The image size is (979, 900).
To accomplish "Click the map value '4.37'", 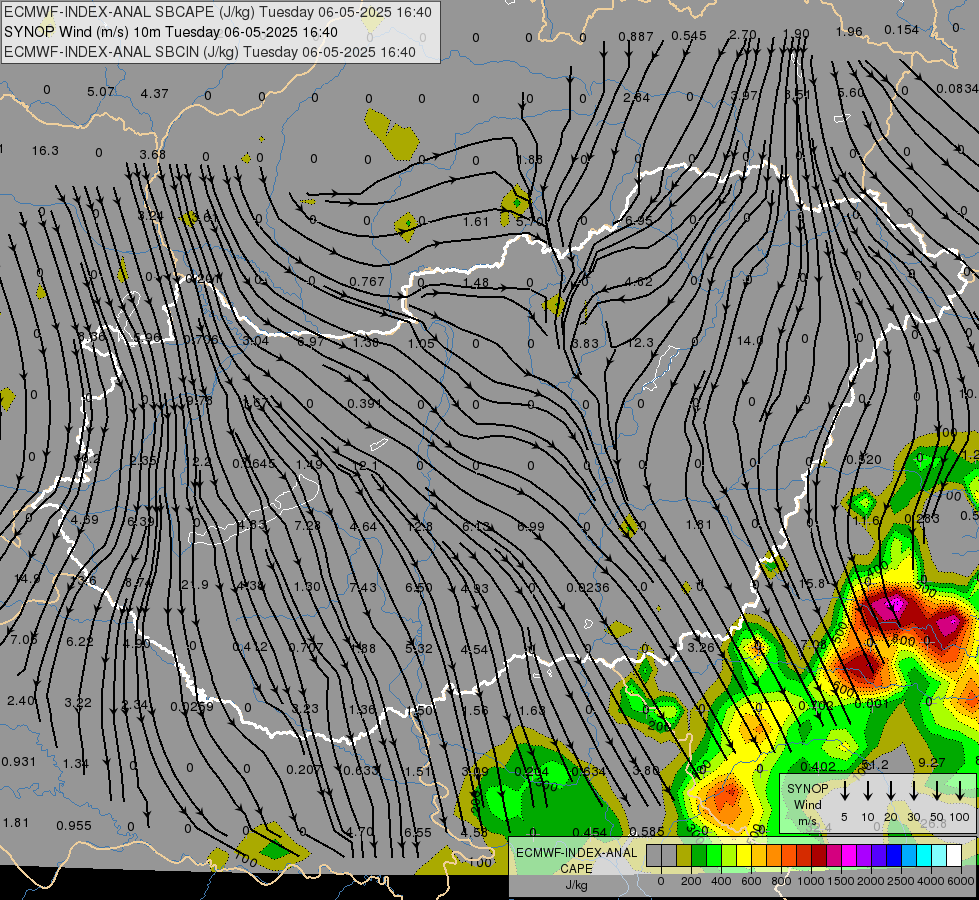I will [x=154, y=93].
